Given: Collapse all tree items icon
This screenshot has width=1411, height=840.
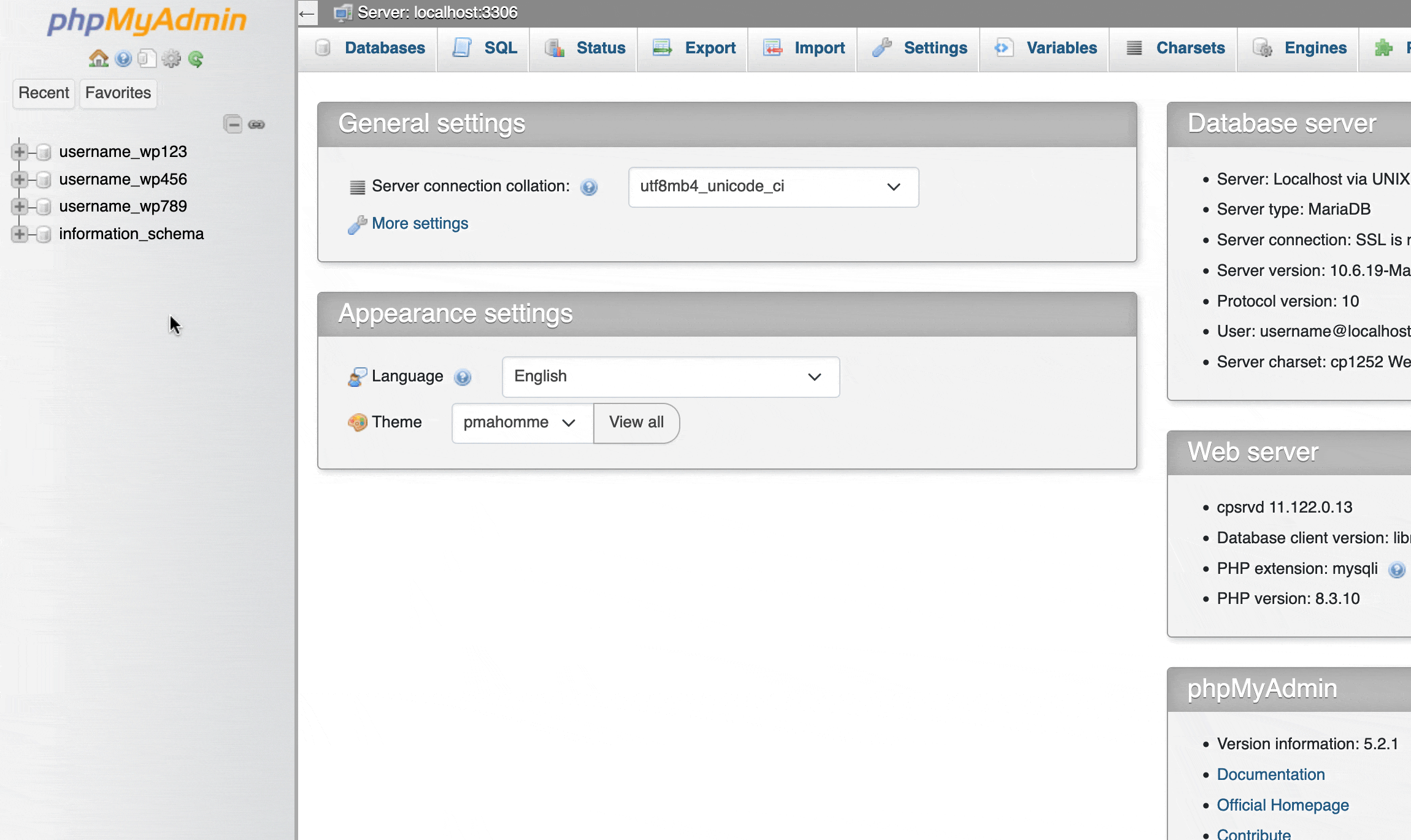Looking at the screenshot, I should point(233,124).
